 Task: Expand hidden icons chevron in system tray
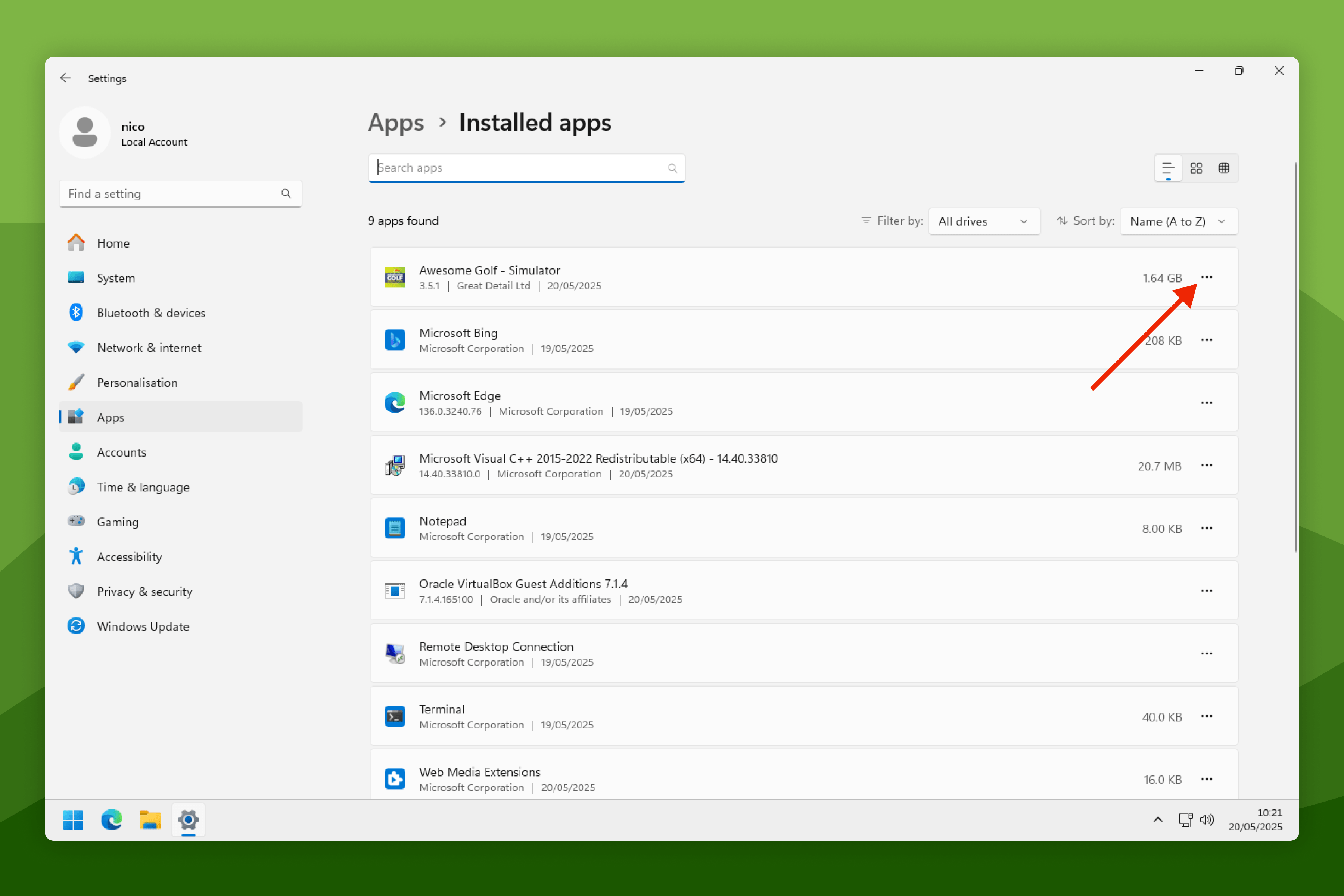(x=1158, y=820)
